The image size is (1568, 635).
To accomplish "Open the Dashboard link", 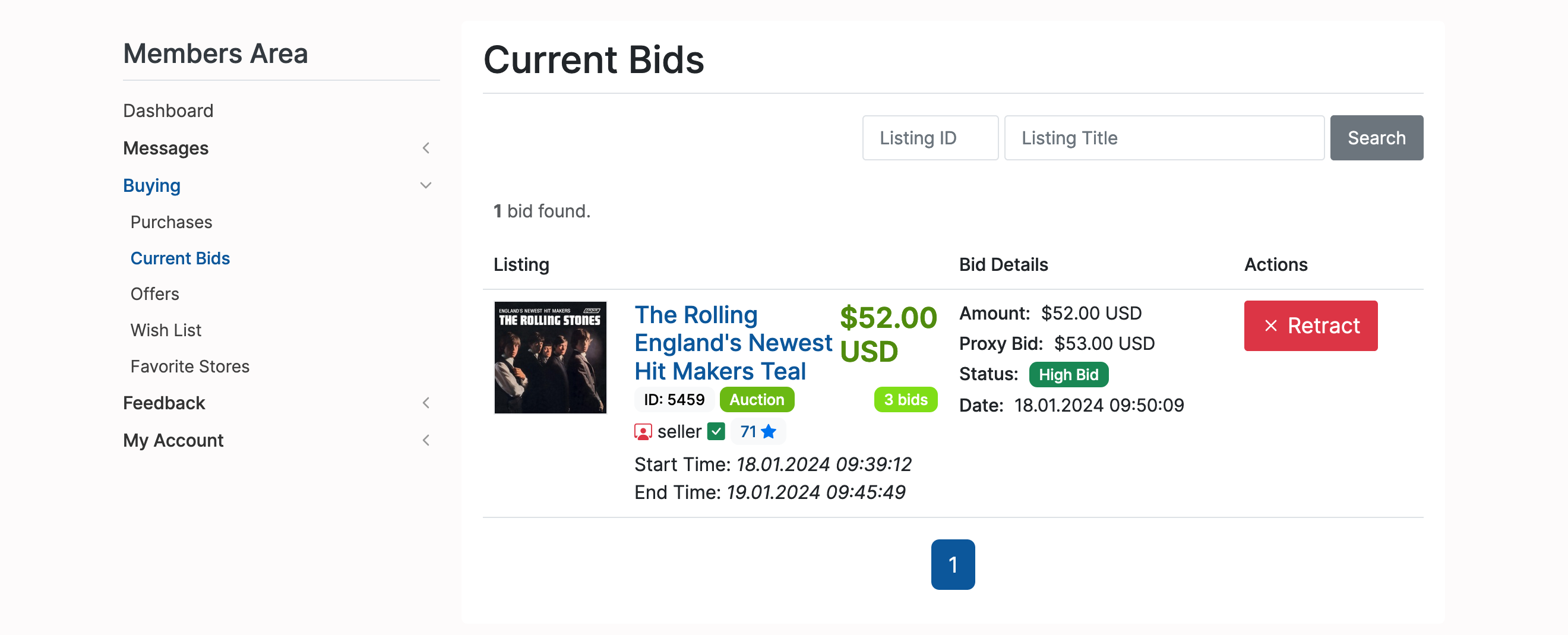I will 168,111.
